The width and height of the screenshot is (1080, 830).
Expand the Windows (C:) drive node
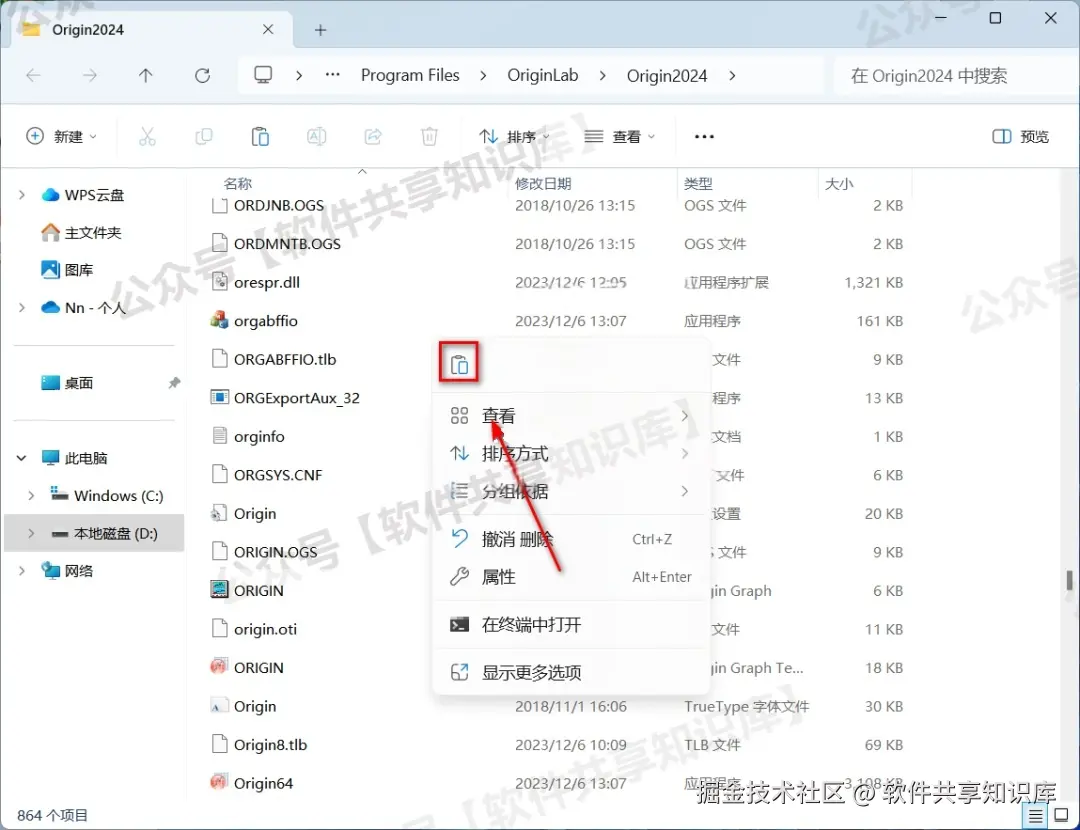pyautogui.click(x=31, y=496)
